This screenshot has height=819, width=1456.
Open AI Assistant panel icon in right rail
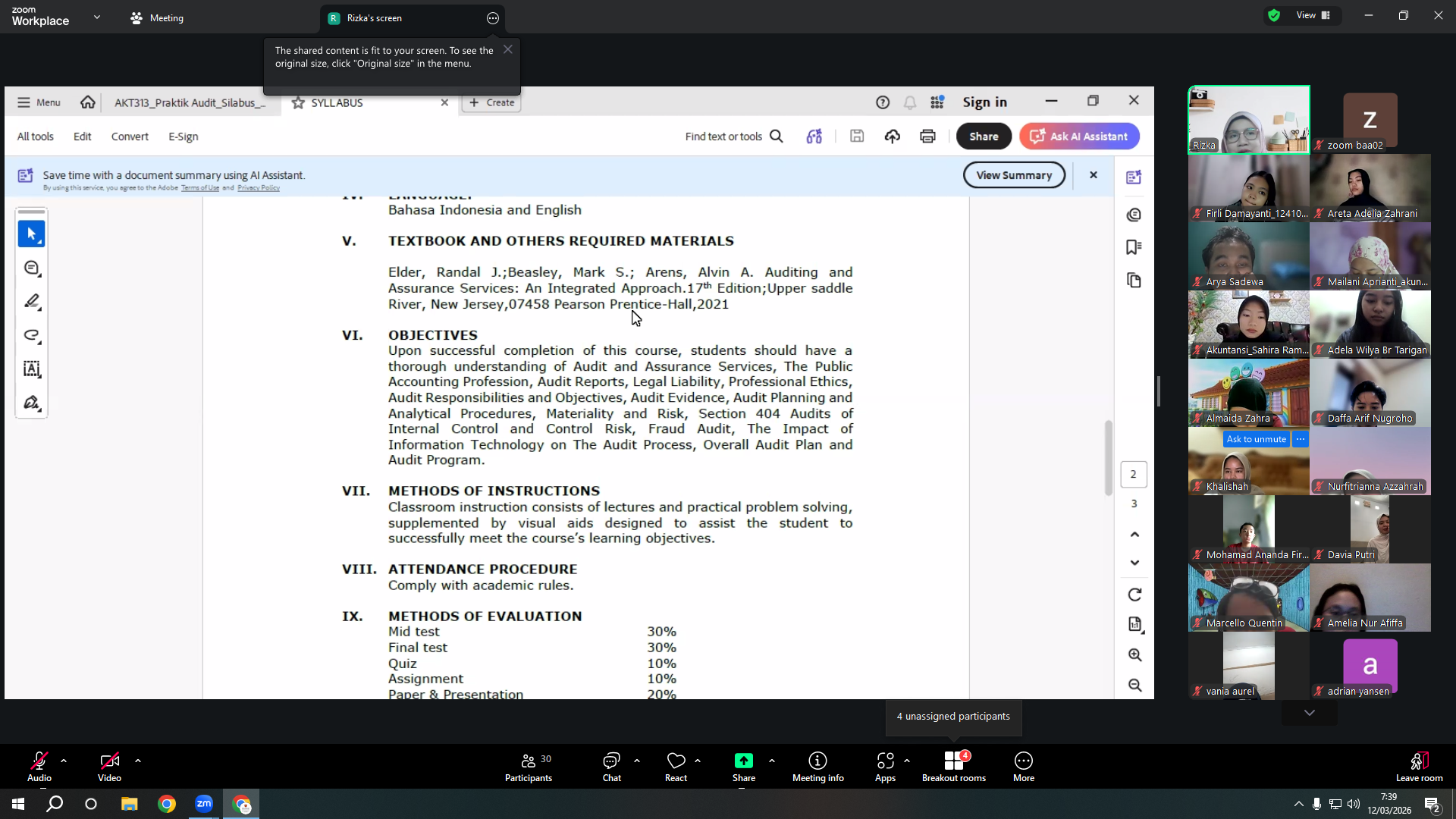[x=1134, y=177]
